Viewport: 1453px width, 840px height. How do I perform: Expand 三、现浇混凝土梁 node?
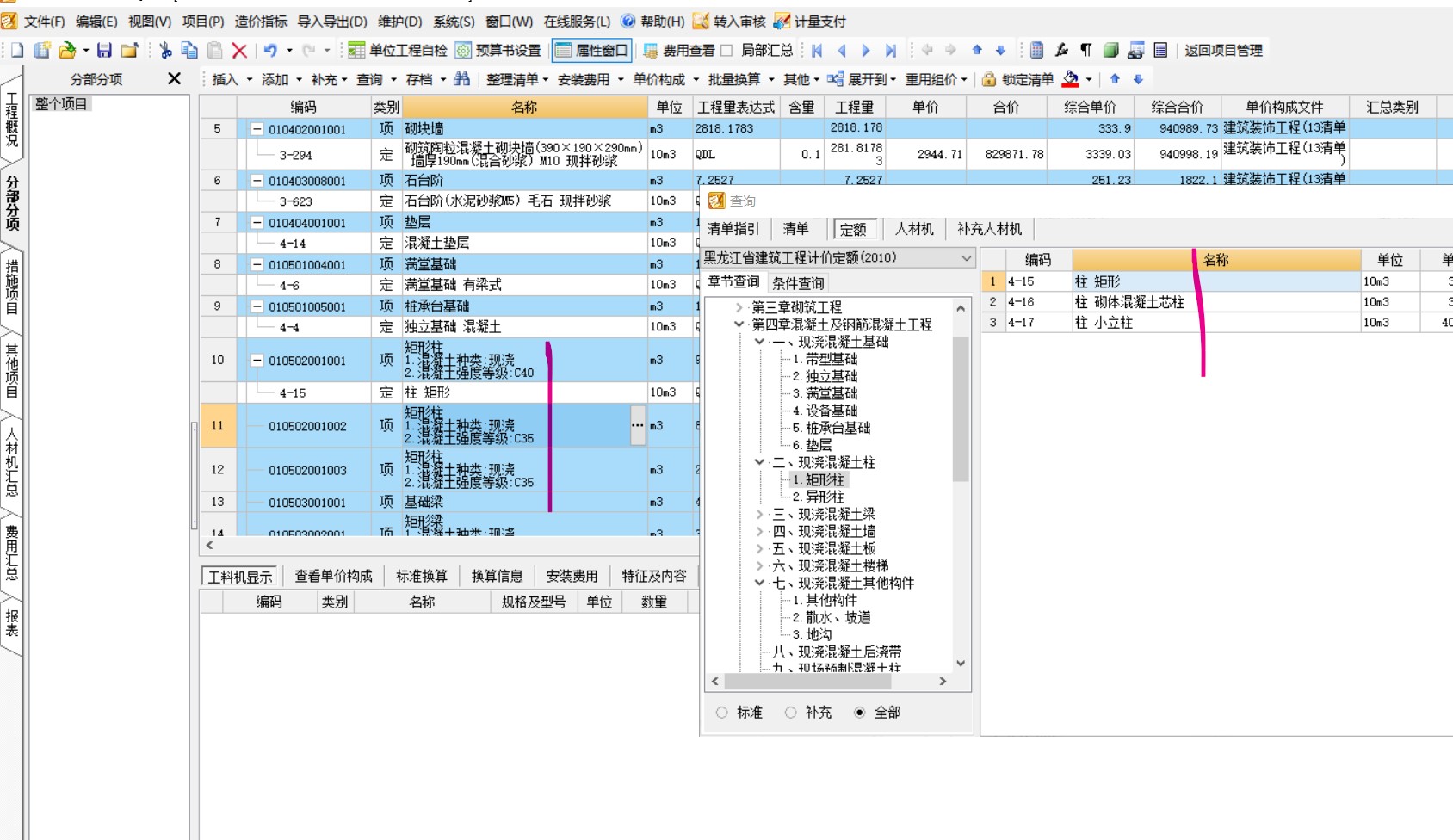759,514
